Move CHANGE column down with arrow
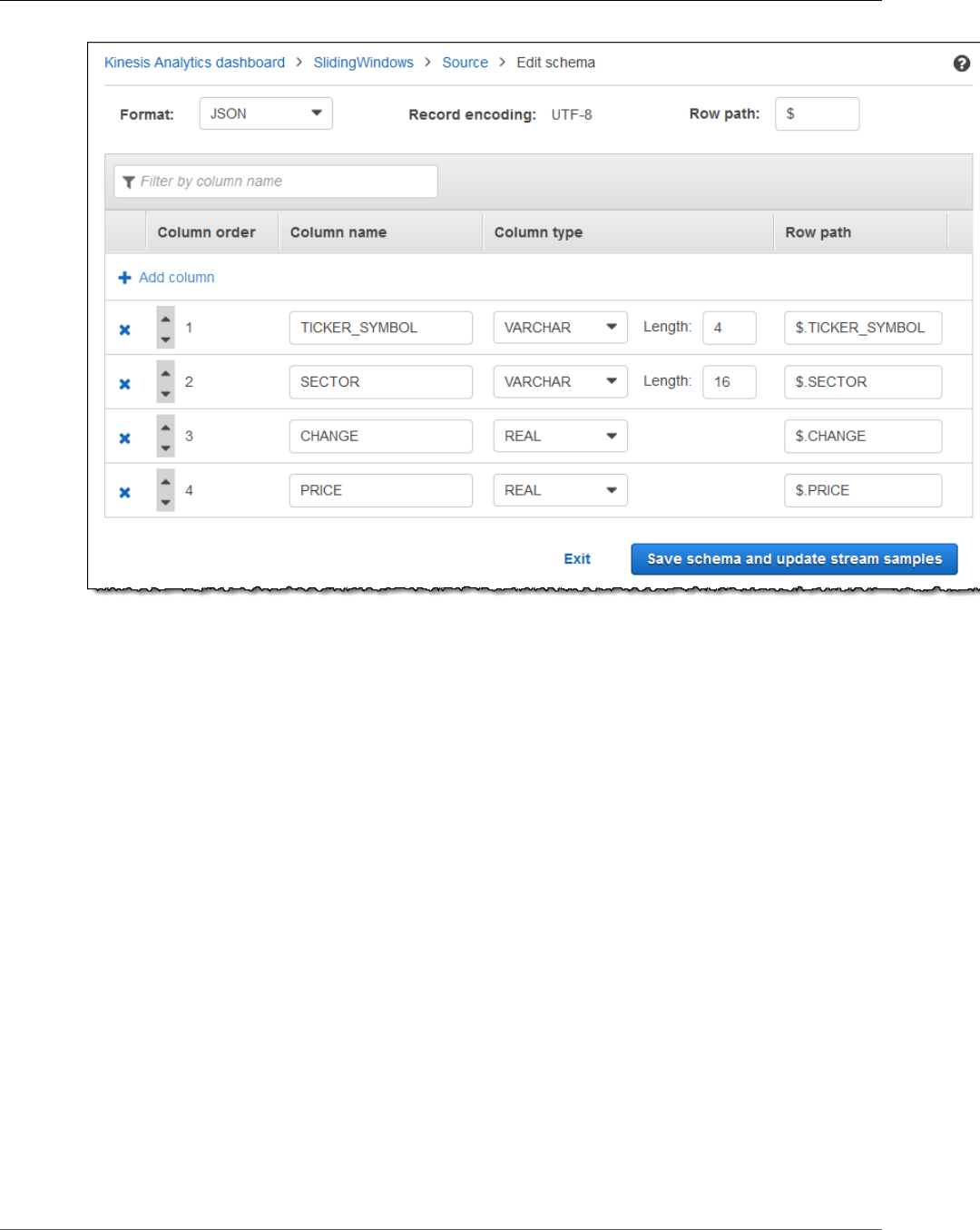 [x=165, y=448]
